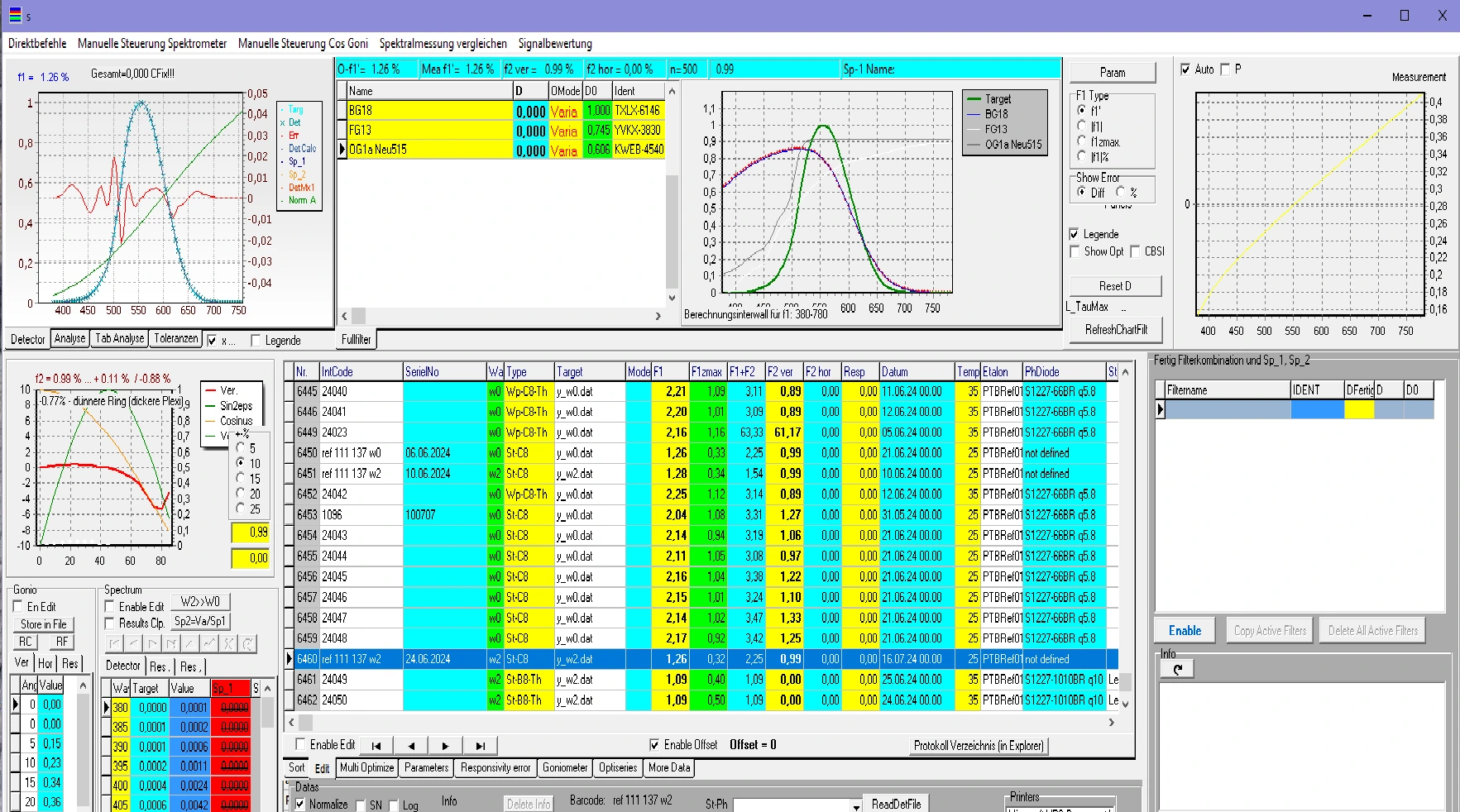The height and width of the screenshot is (812, 1460).
Task: Select the OG1a Neu515 filter row
Action: pyautogui.click(x=501, y=150)
